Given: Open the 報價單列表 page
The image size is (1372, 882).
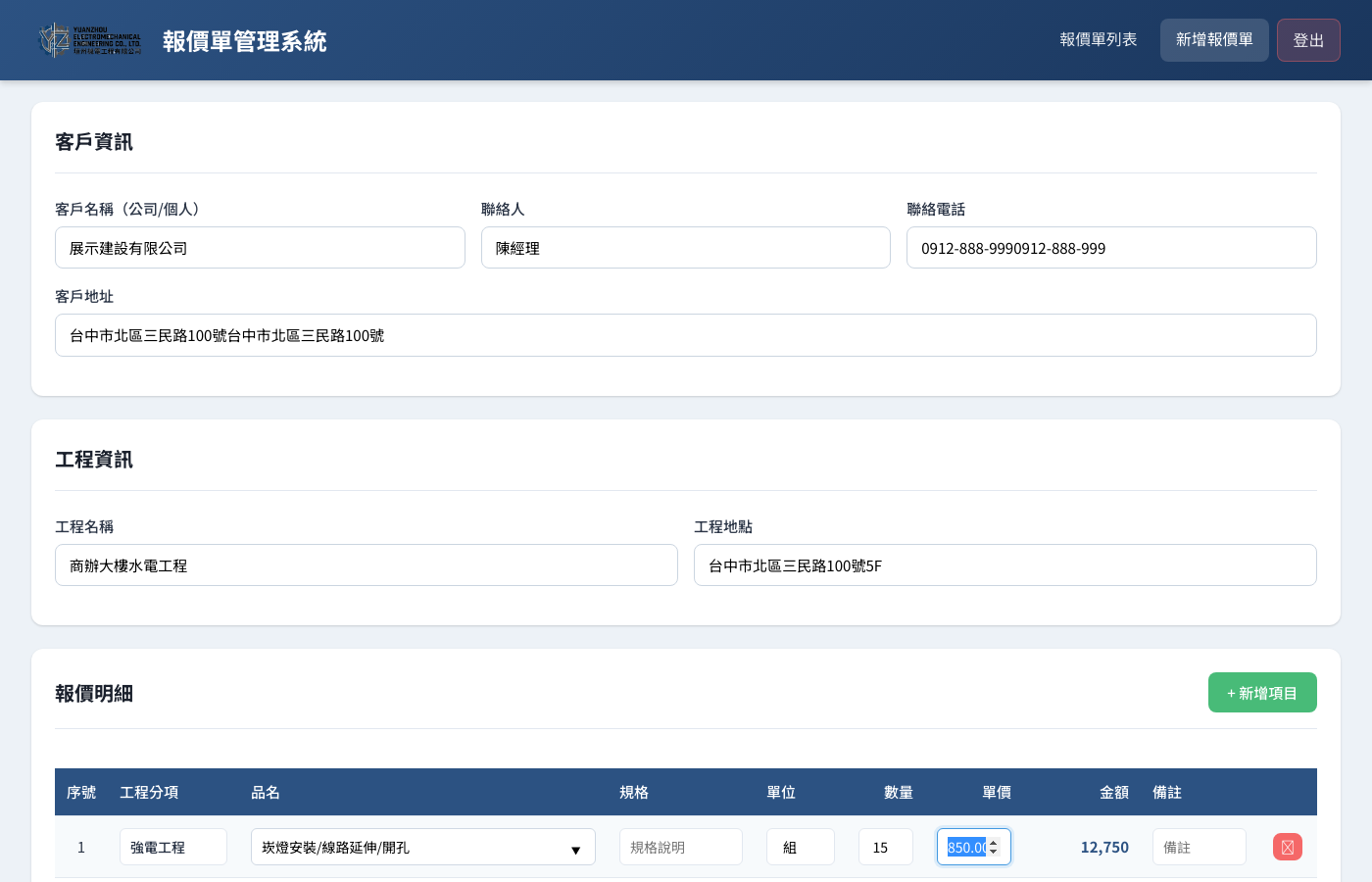Looking at the screenshot, I should tap(1098, 40).
